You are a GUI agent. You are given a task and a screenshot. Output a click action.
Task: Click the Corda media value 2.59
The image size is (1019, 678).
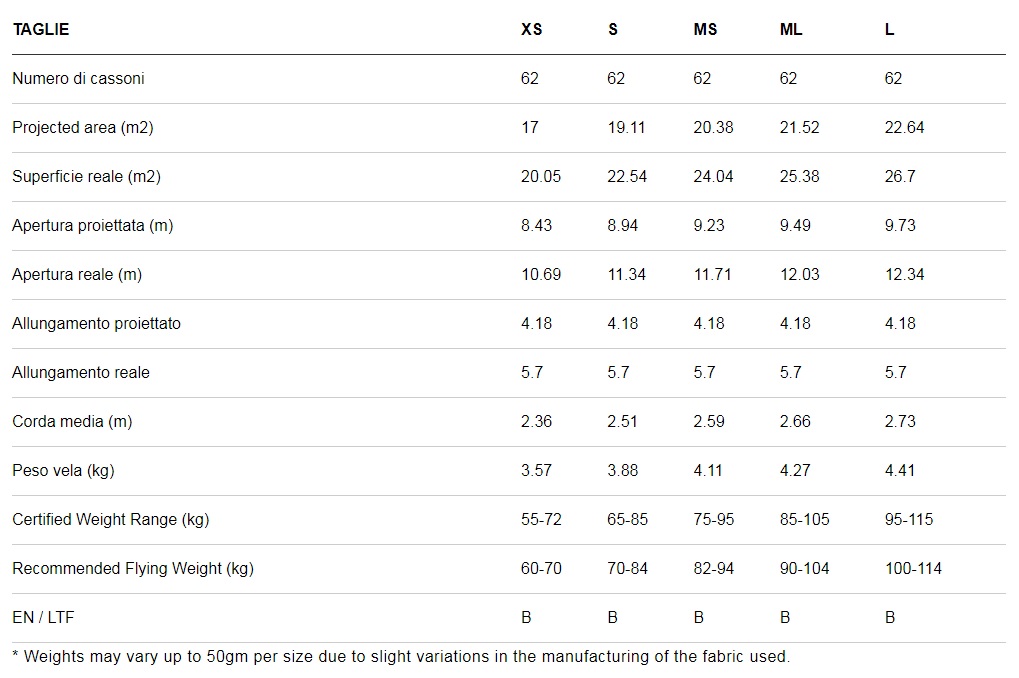tap(708, 421)
